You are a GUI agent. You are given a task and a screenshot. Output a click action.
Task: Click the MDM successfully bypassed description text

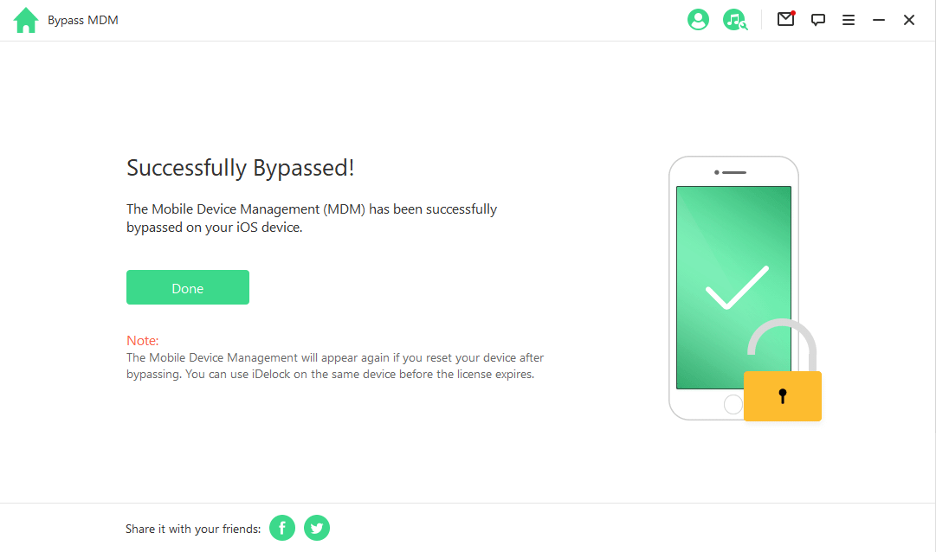pyautogui.click(x=311, y=218)
